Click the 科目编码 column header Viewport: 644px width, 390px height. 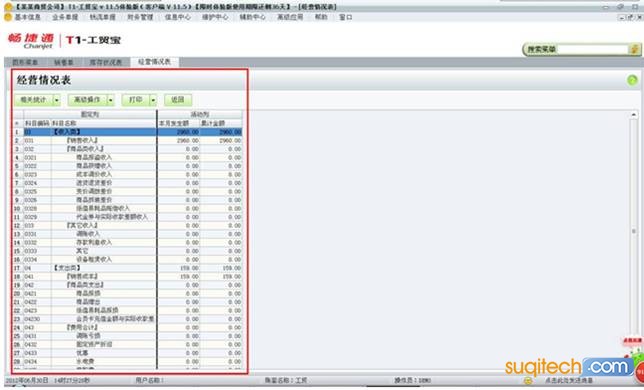37,123
